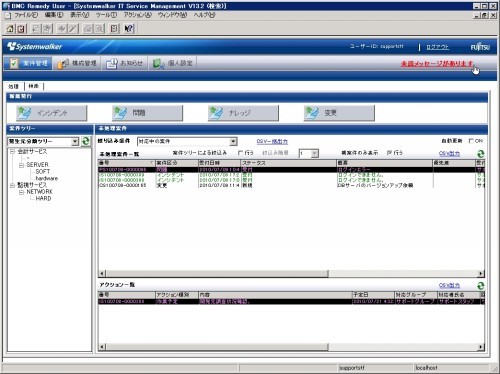
Task: Collapse the 監視サービス tree node
Action: [x=12, y=185]
